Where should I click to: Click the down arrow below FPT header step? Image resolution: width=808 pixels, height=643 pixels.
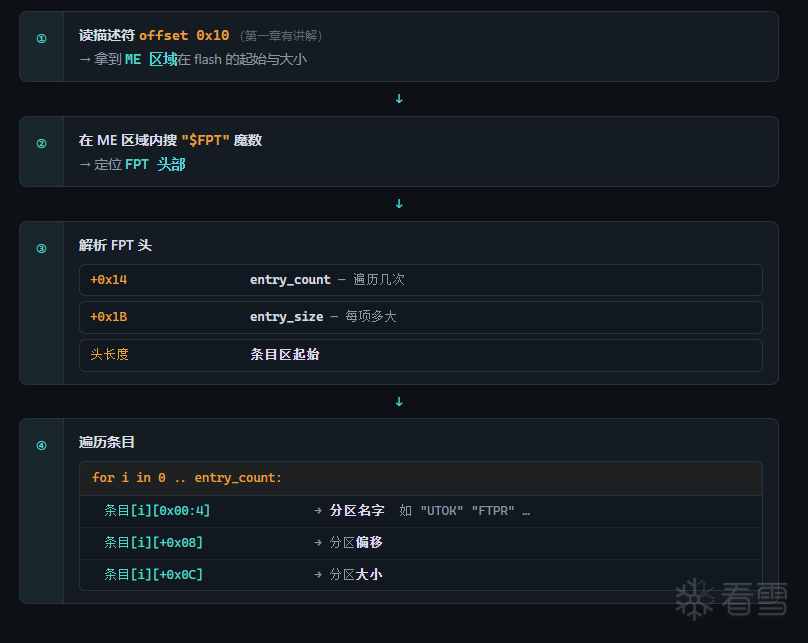click(399, 401)
